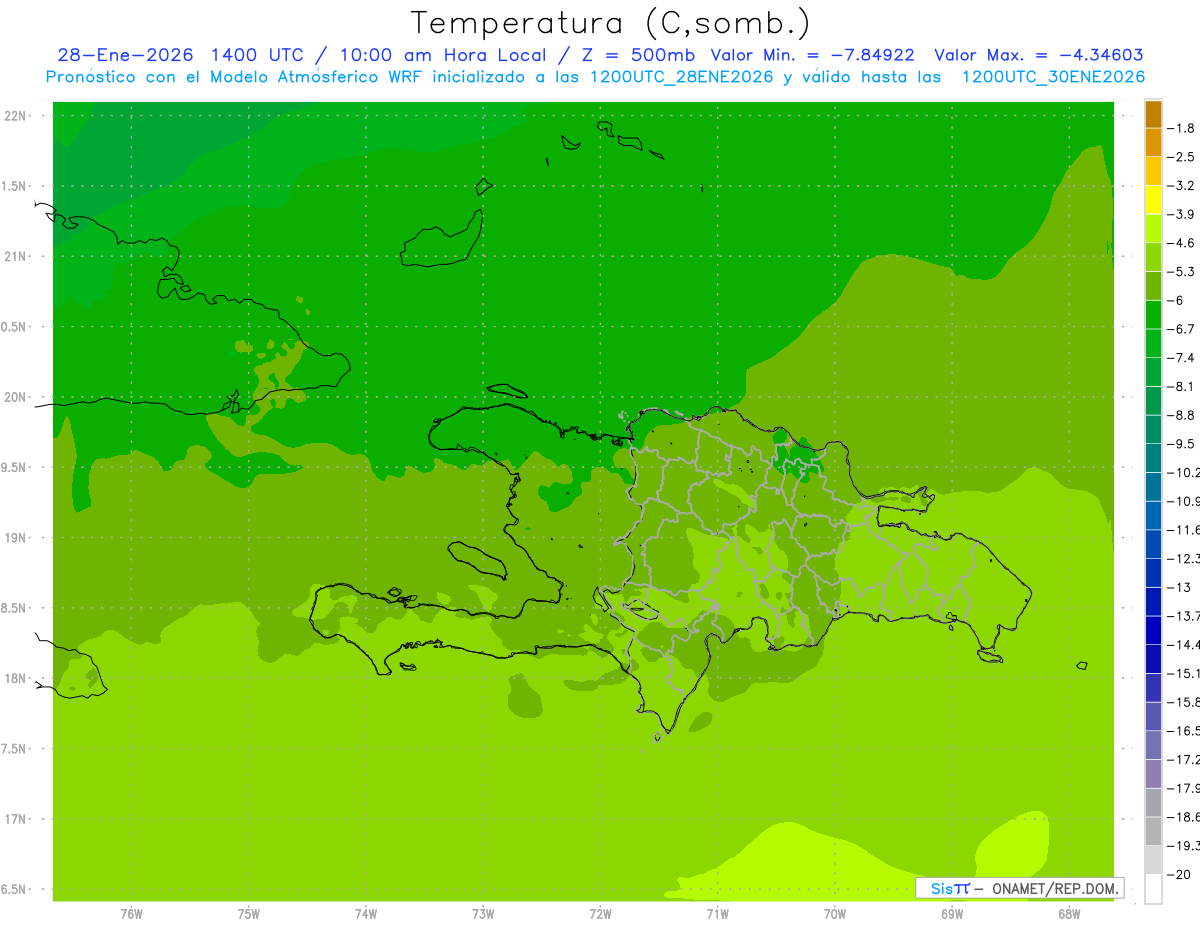The height and width of the screenshot is (927, 1200).
Task: Click the '17N' latitude label
Action: coord(14,819)
